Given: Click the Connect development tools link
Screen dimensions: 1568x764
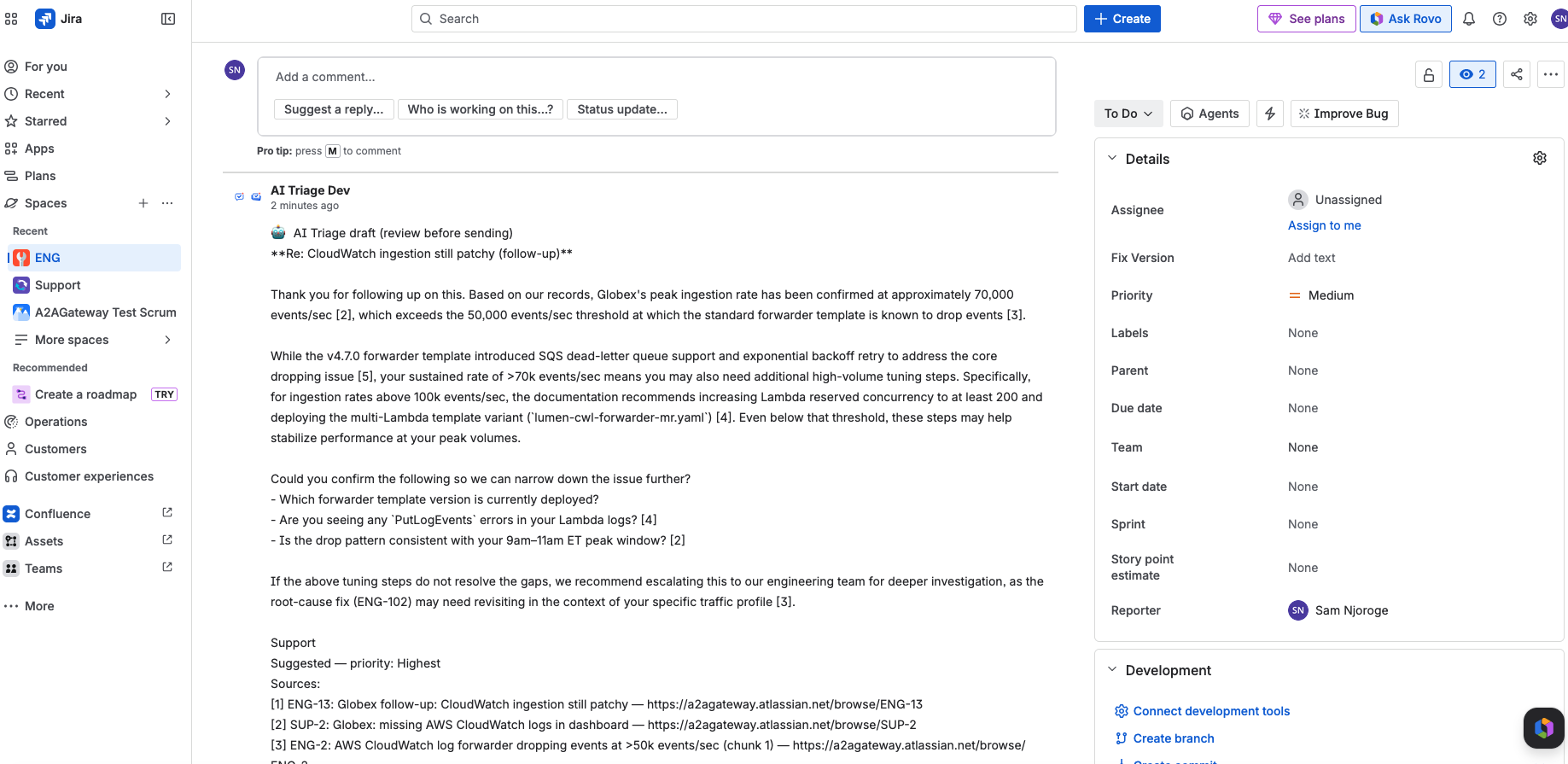Looking at the screenshot, I should click(1211, 711).
